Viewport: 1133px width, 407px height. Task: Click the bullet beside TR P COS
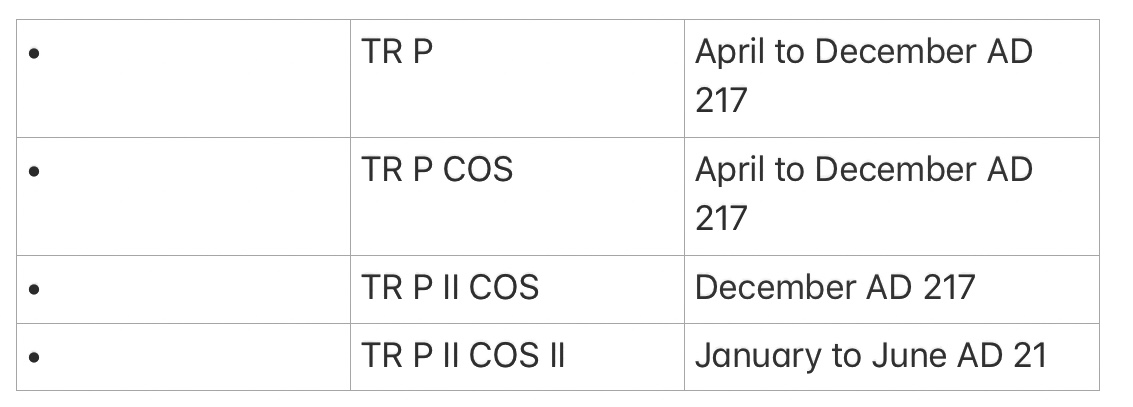[36, 172]
